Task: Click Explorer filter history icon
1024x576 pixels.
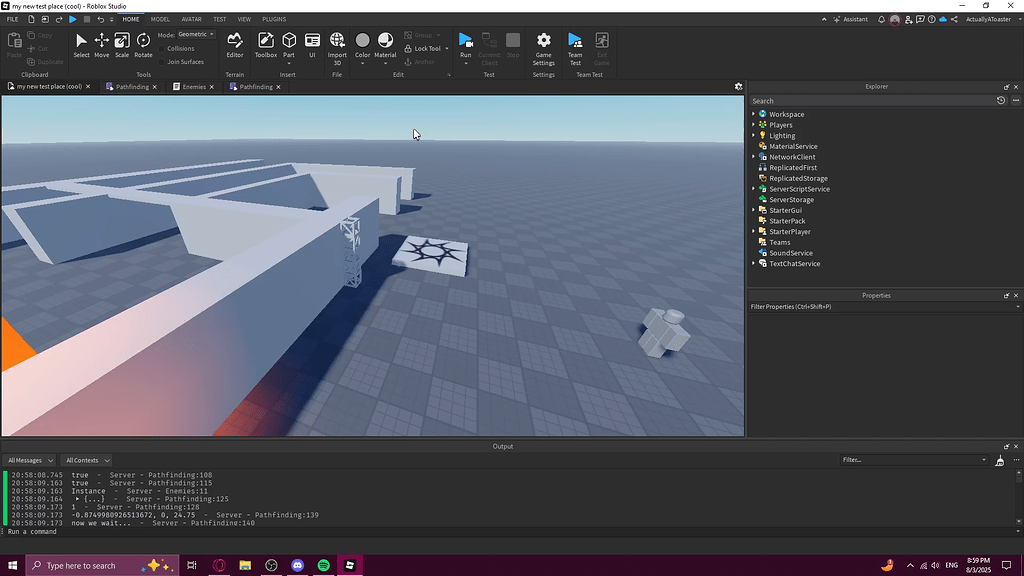Action: [x=1000, y=101]
